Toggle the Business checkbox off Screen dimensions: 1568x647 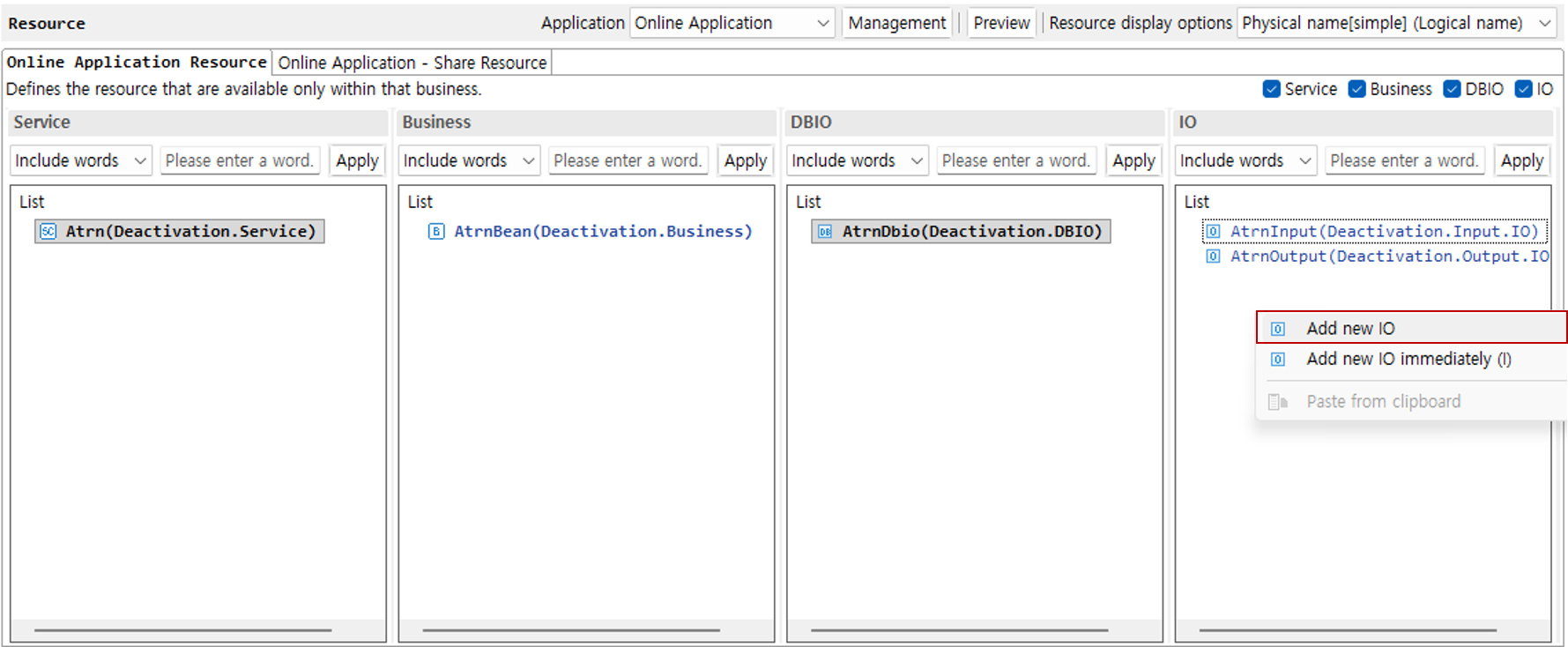(1356, 89)
